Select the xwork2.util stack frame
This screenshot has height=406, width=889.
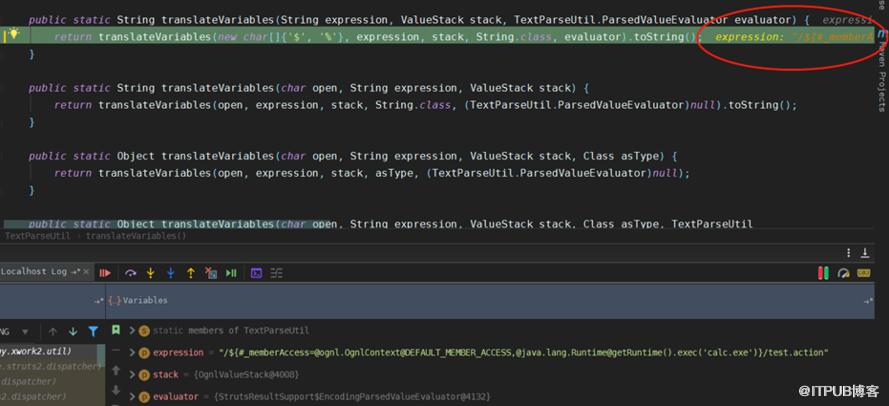coord(35,352)
